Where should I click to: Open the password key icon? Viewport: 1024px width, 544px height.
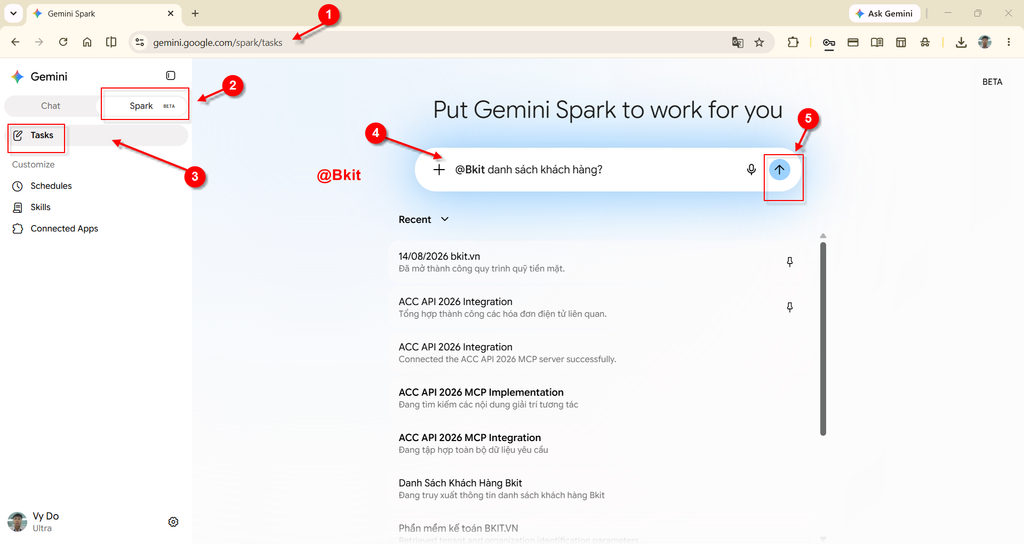pos(829,42)
